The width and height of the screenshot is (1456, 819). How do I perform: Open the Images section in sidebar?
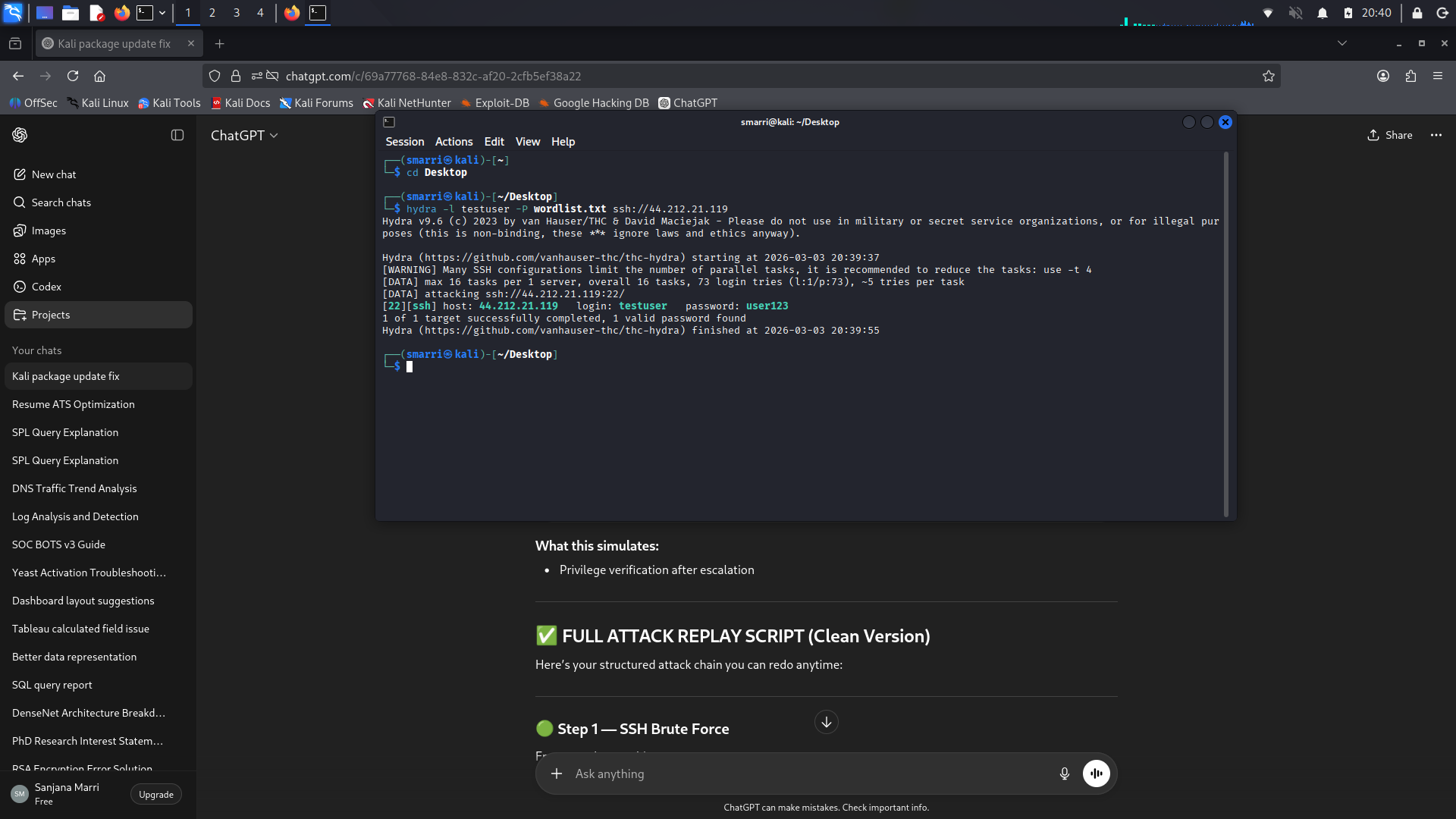pyautogui.click(x=49, y=231)
